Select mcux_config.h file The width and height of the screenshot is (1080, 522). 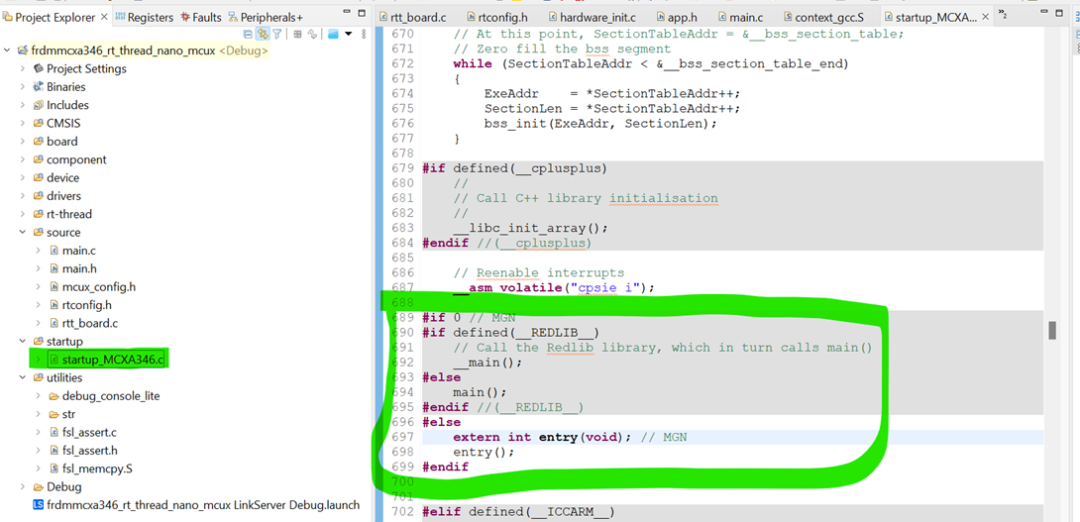pyautogui.click(x=98, y=286)
